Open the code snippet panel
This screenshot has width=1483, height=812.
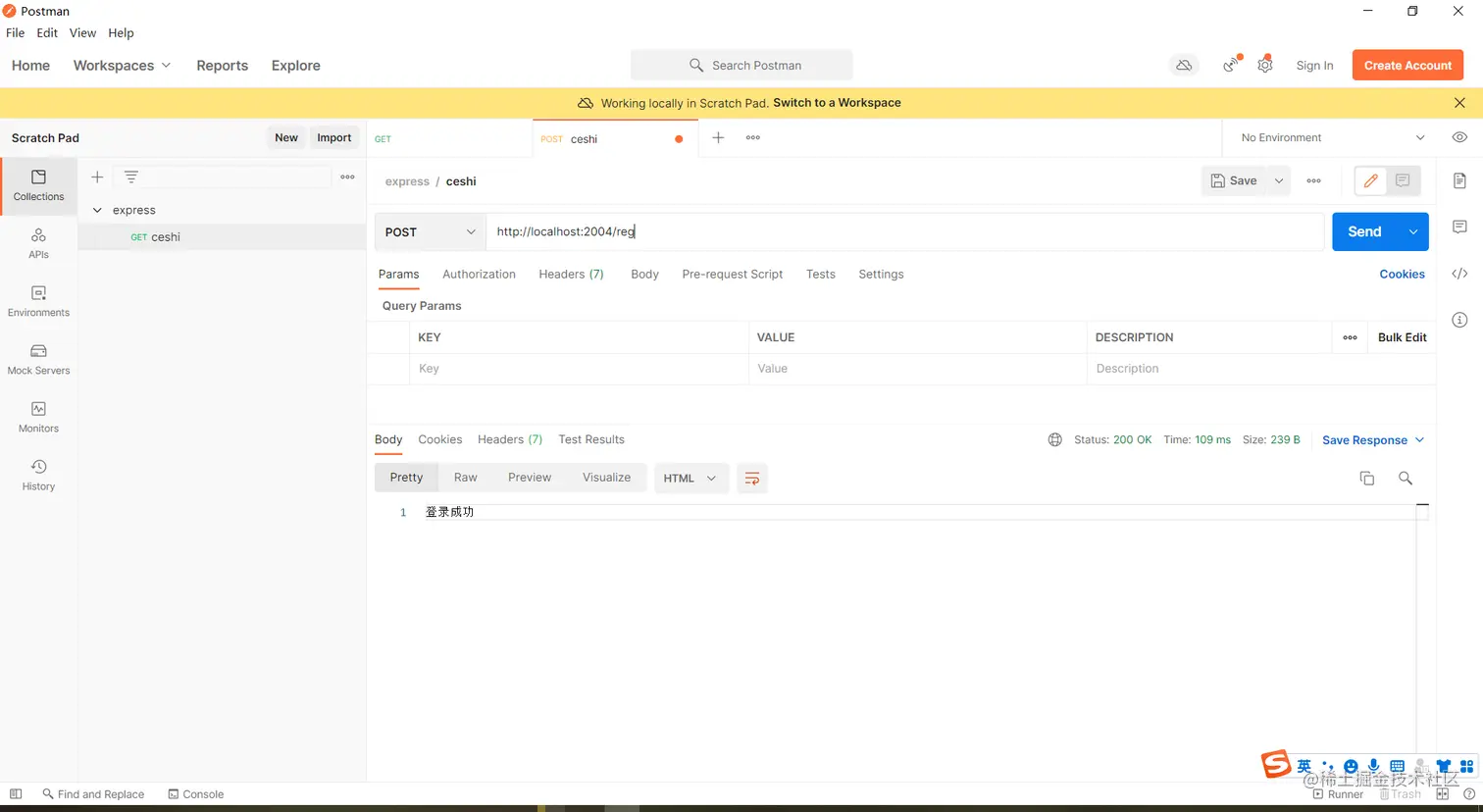pyautogui.click(x=1459, y=274)
